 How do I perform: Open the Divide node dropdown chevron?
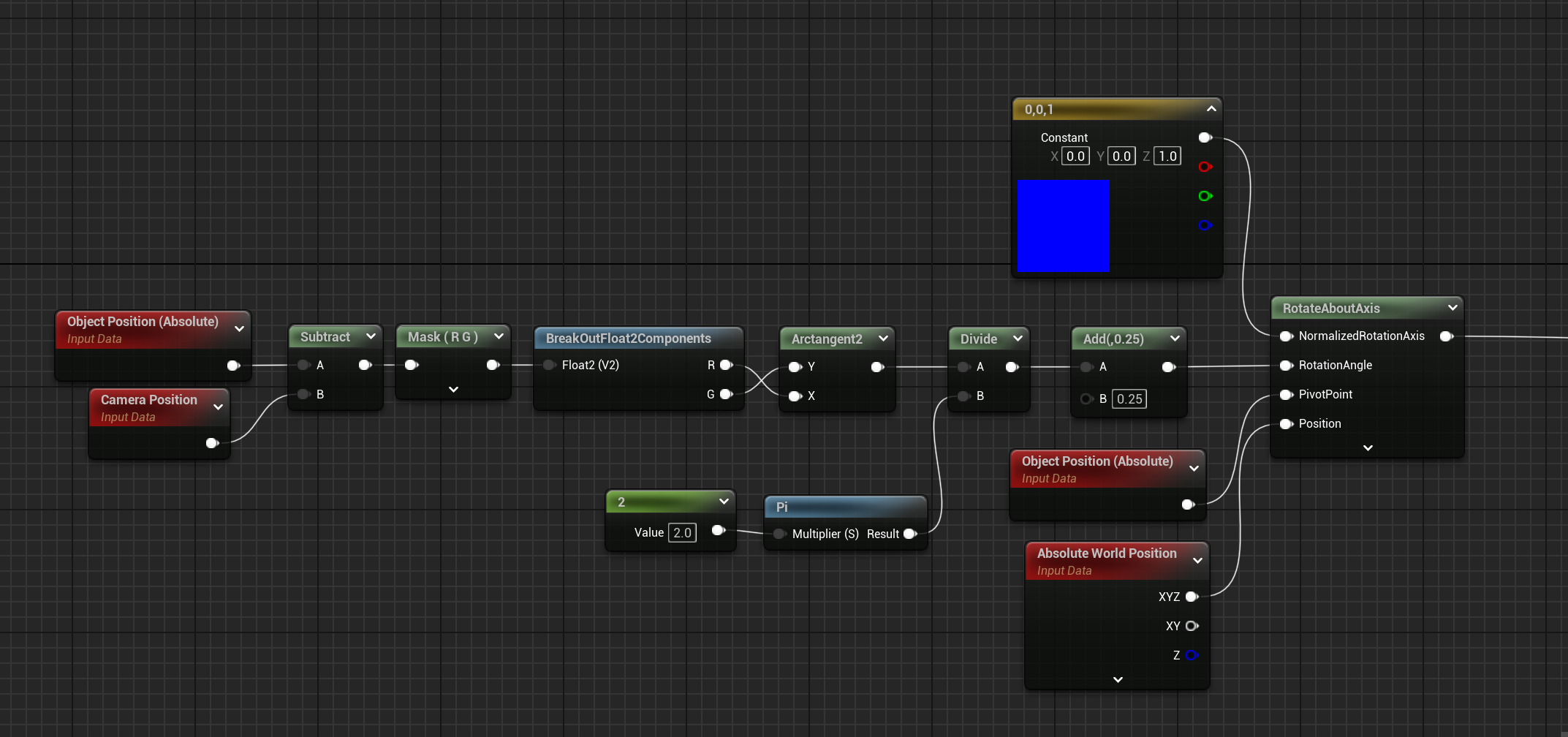(1018, 338)
